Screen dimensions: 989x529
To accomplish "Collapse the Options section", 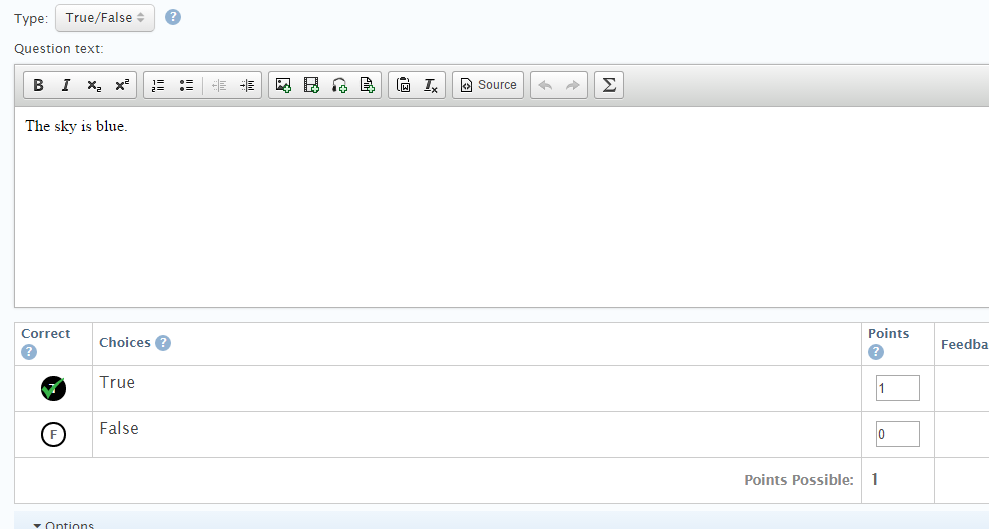I will pos(64,524).
